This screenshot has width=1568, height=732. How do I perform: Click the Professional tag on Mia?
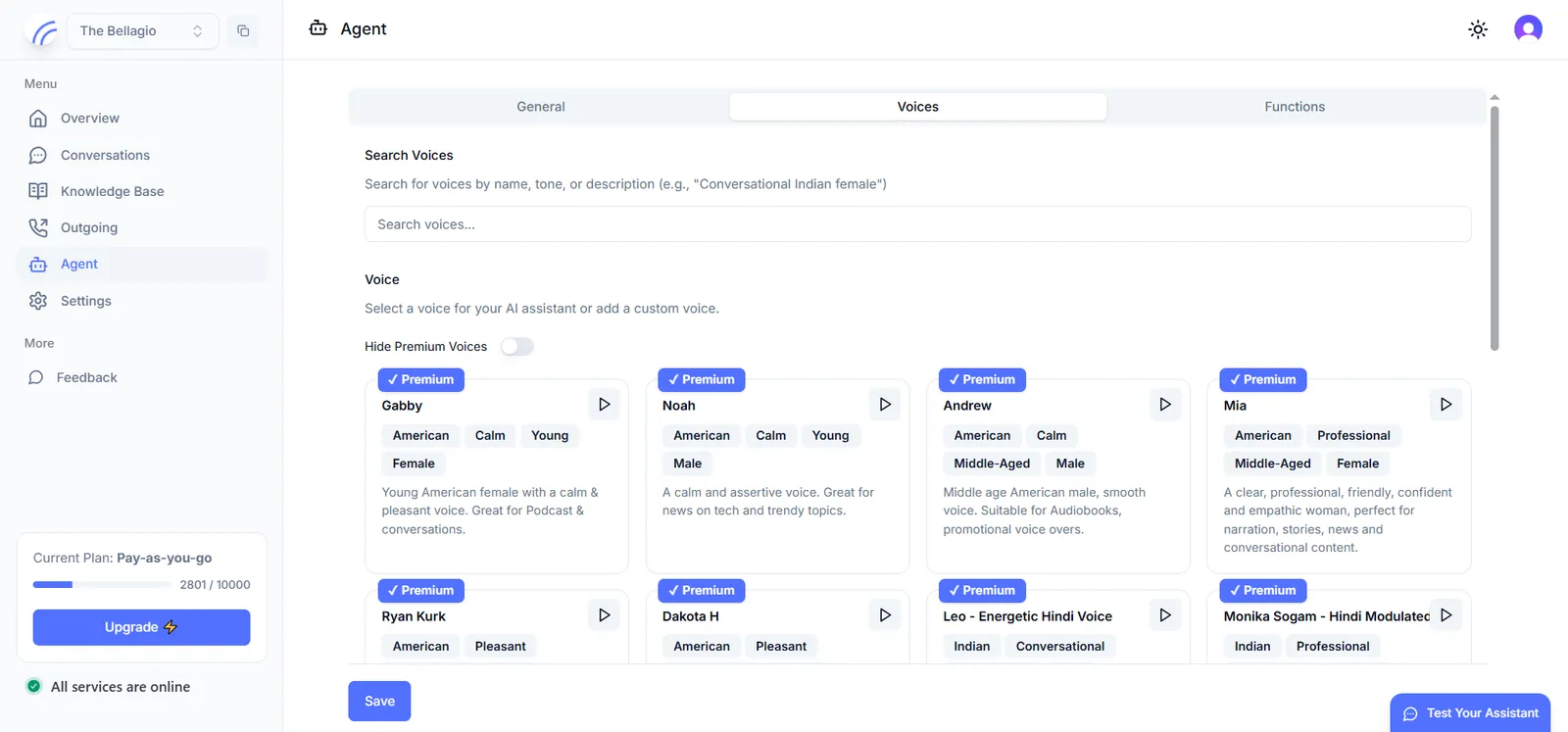coord(1353,435)
